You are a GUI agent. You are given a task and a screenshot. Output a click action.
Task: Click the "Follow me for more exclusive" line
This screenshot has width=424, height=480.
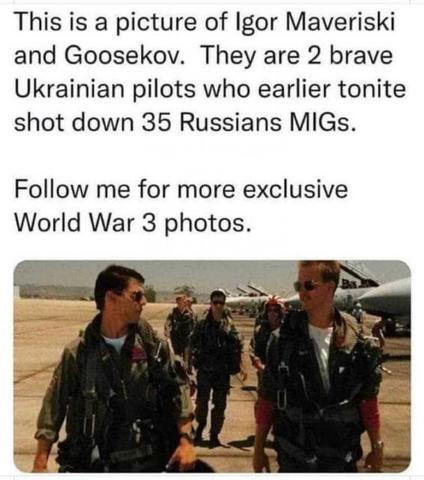(x=181, y=189)
